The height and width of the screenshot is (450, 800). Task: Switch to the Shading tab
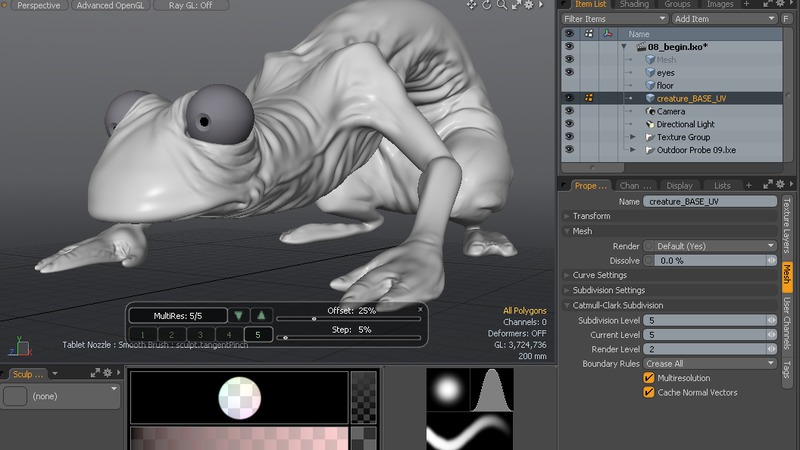pyautogui.click(x=634, y=5)
